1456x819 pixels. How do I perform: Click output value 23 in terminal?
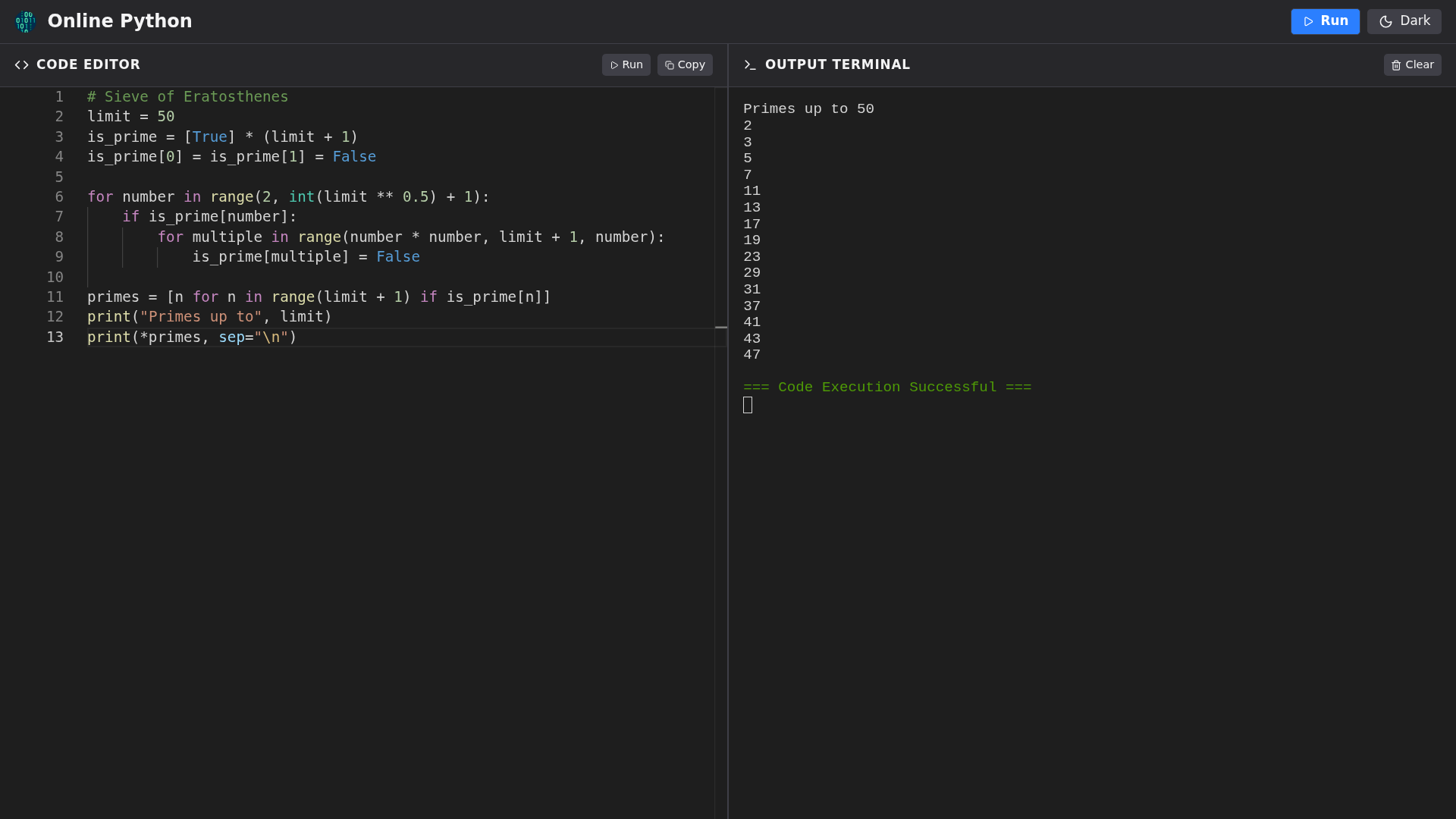point(752,257)
